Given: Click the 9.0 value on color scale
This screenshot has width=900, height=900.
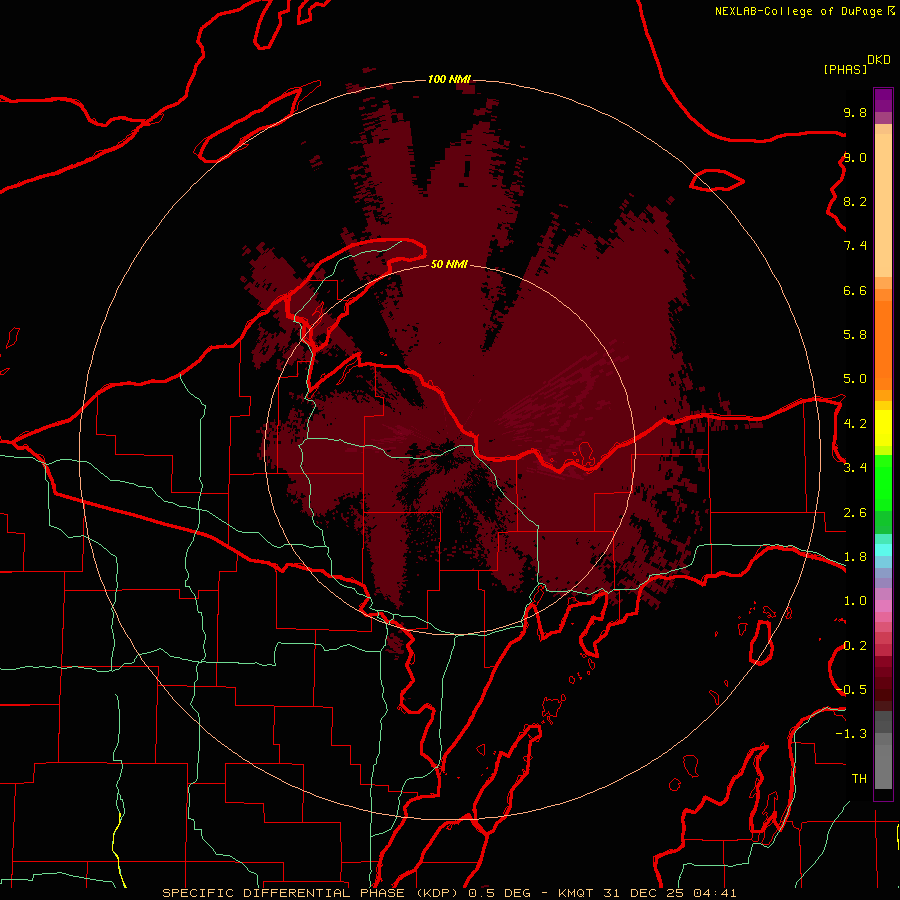Looking at the screenshot, I should coord(855,157).
